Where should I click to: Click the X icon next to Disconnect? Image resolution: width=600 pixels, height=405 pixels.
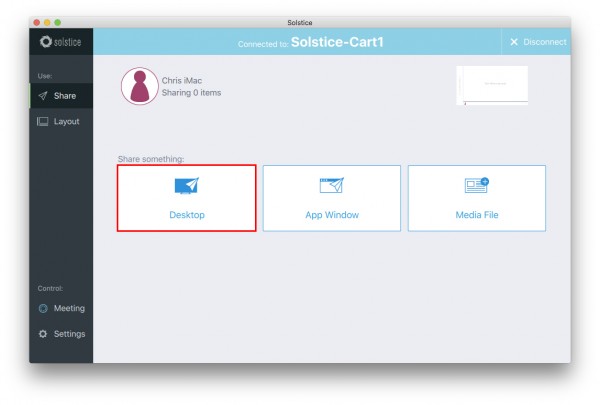514,42
